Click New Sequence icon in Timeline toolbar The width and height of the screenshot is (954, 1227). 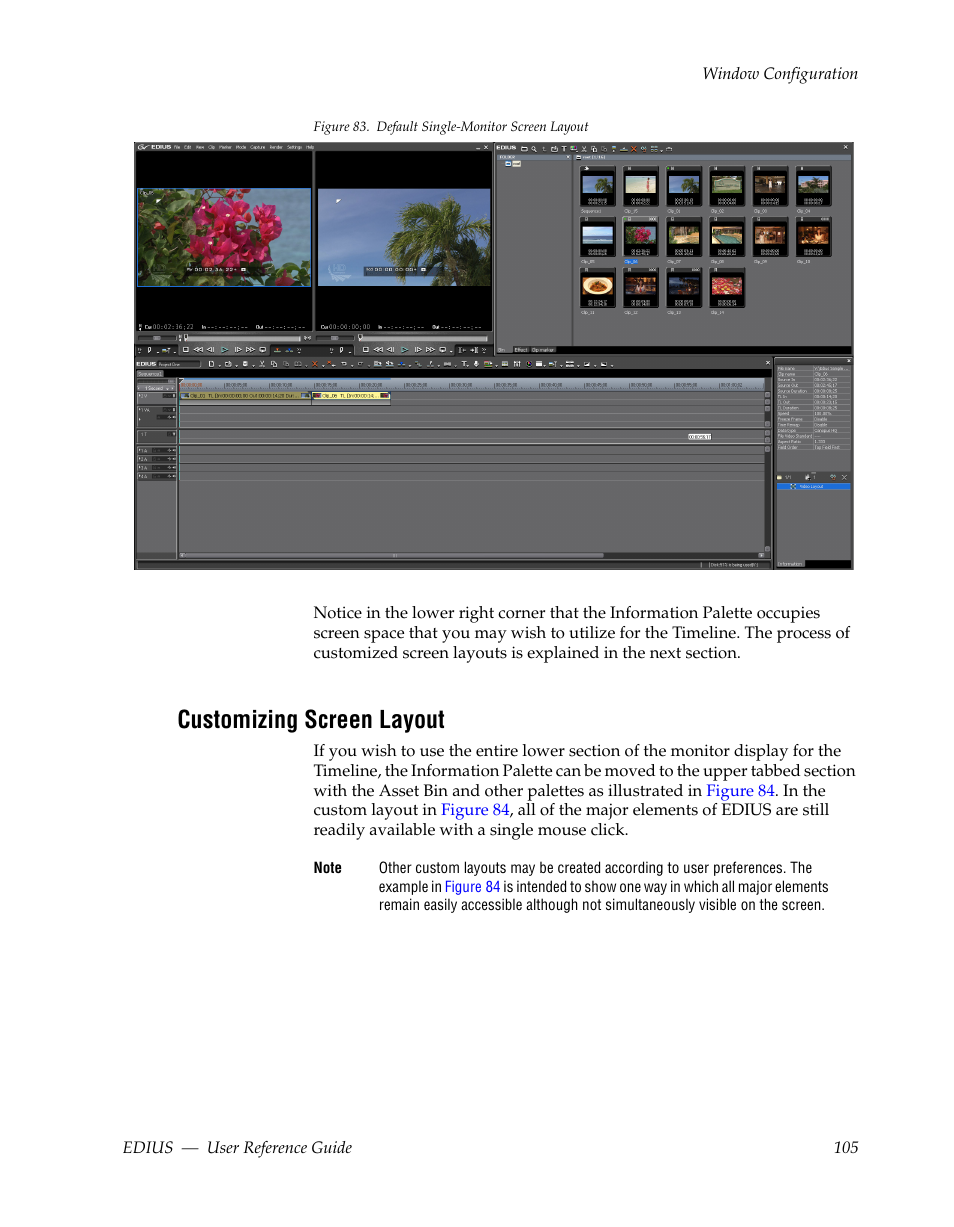(x=211, y=364)
